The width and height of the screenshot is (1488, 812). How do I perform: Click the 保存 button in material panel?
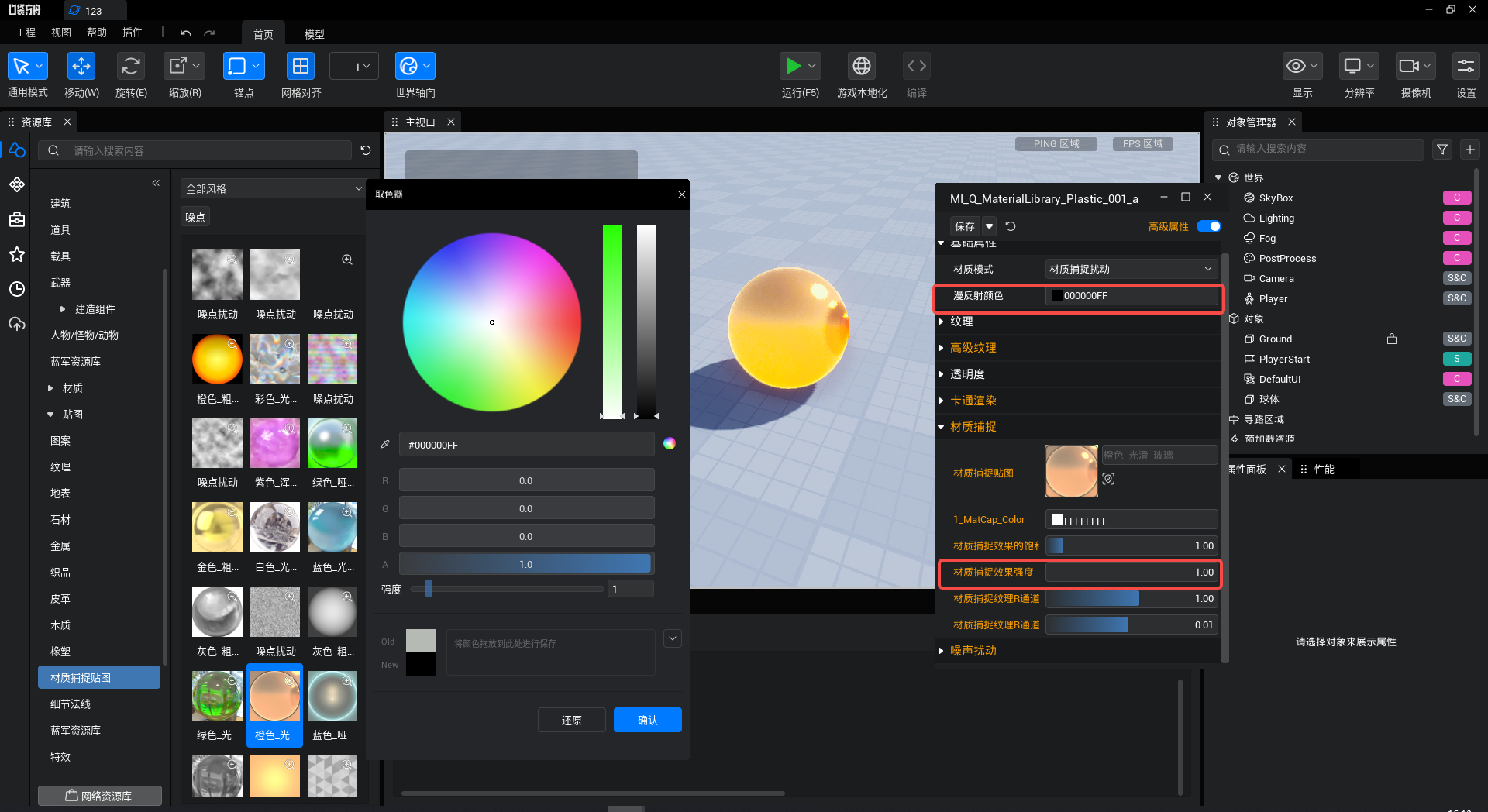(965, 226)
